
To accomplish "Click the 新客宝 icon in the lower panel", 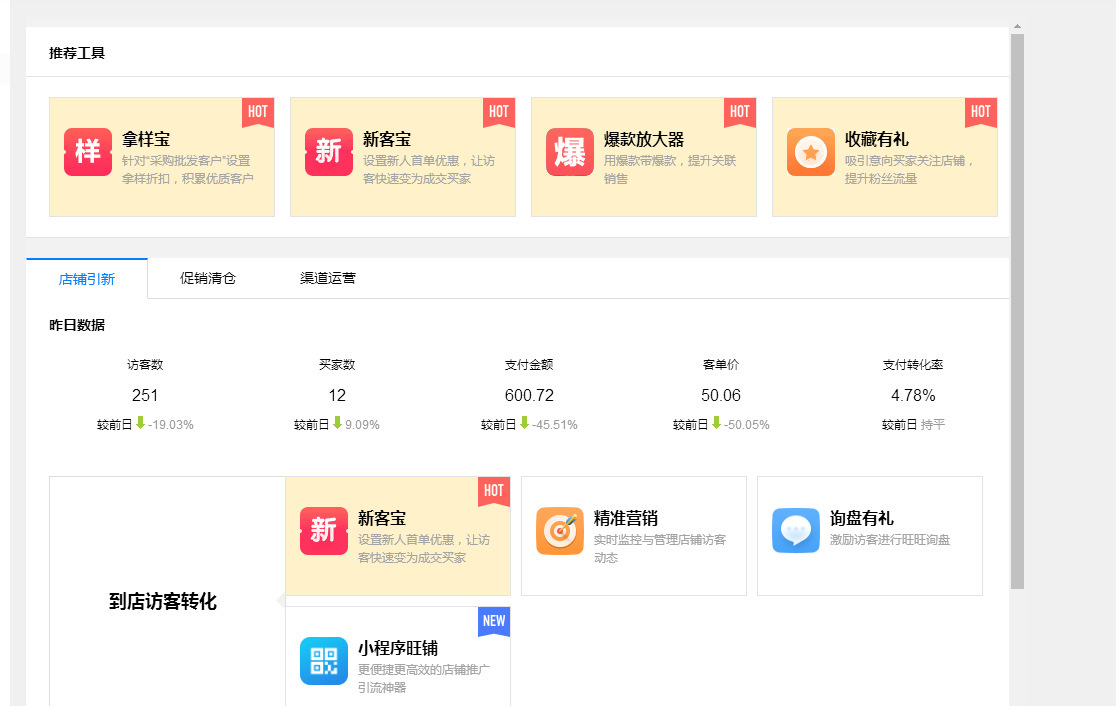I will click(x=323, y=531).
